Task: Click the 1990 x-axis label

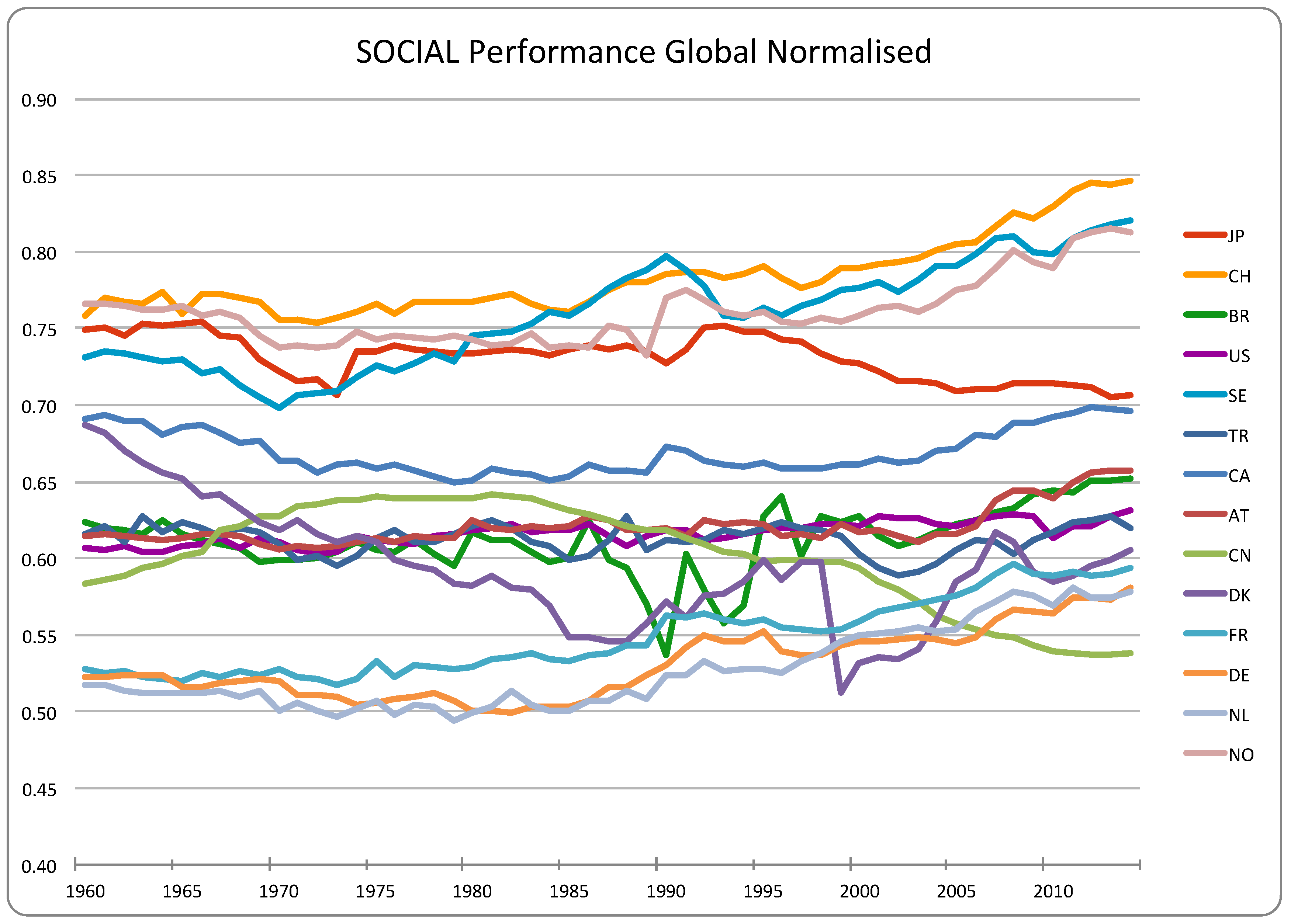Action: point(665,892)
